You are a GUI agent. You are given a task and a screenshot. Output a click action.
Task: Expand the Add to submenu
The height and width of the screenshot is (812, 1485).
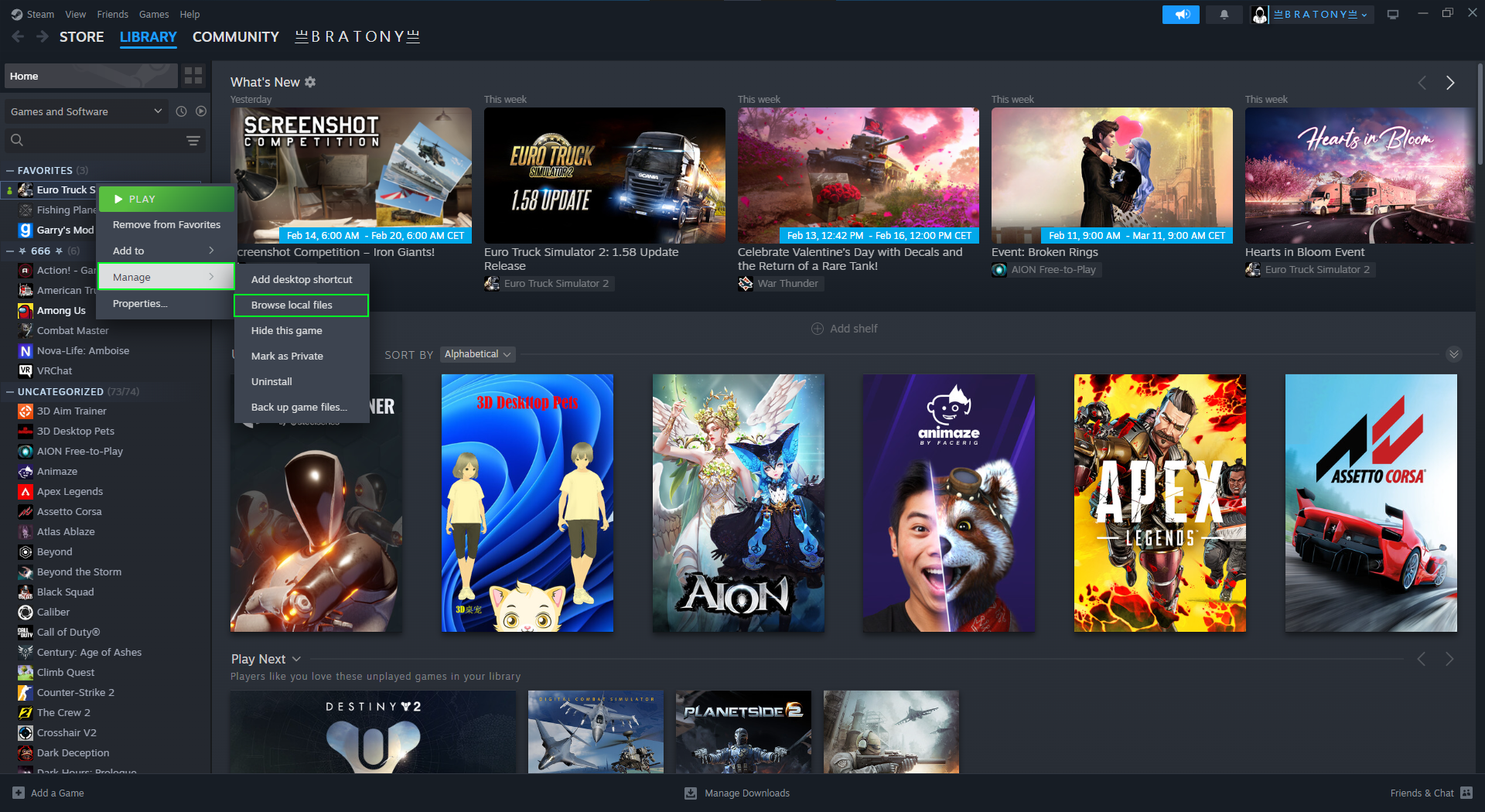pos(165,251)
